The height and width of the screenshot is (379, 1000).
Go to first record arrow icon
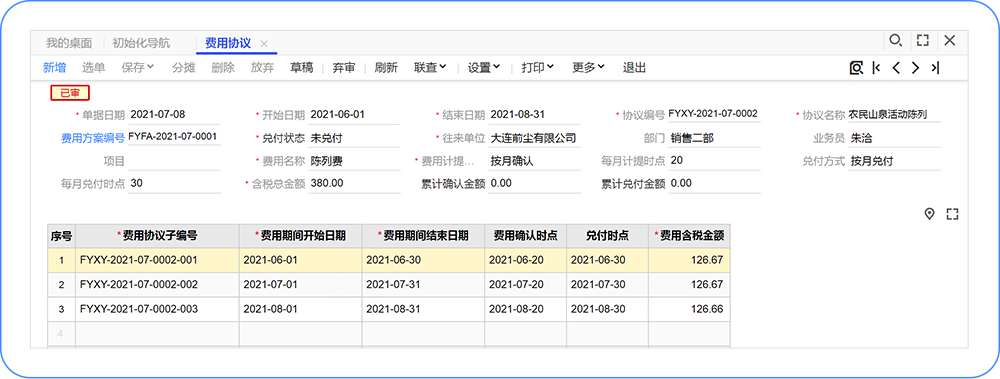point(876,68)
